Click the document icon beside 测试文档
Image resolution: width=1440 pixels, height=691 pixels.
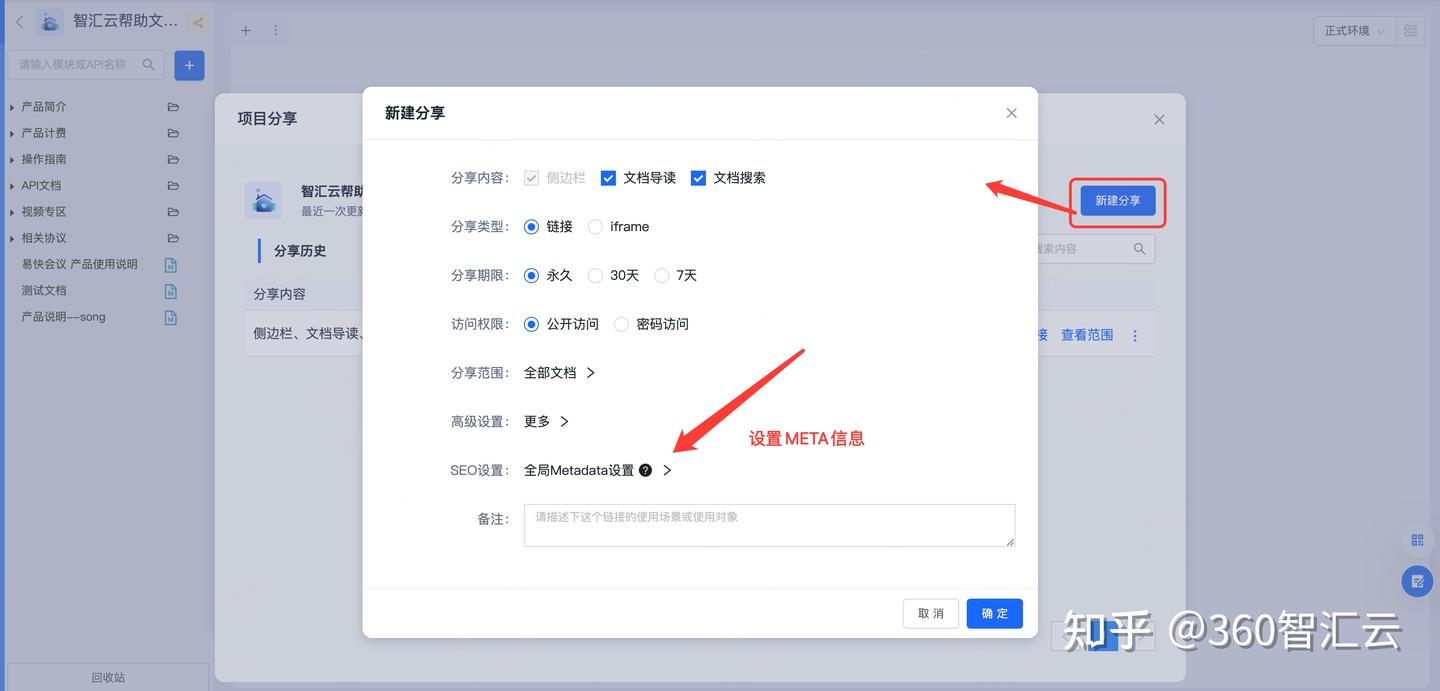(x=171, y=291)
